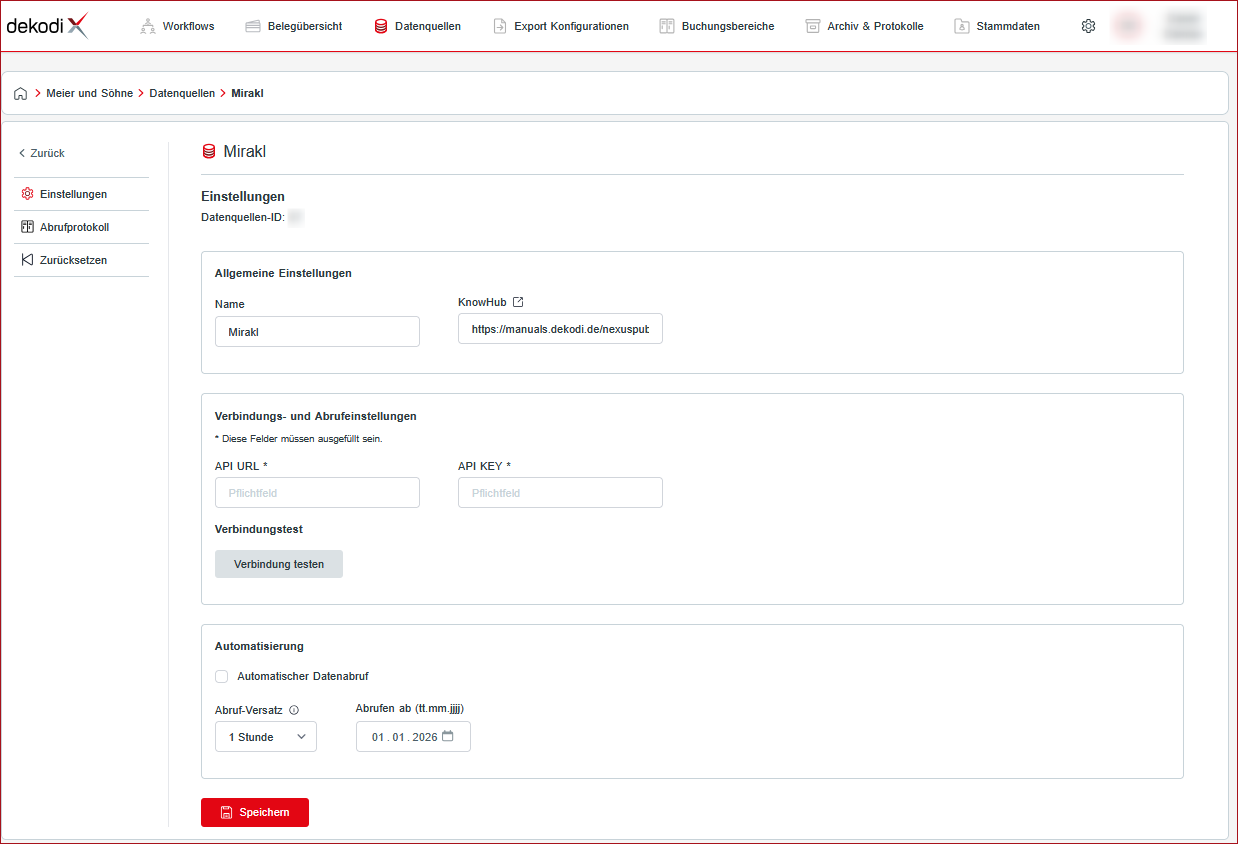1238x844 pixels.
Task: Select Abrufprotokoll in the sidebar
Action: [81, 227]
